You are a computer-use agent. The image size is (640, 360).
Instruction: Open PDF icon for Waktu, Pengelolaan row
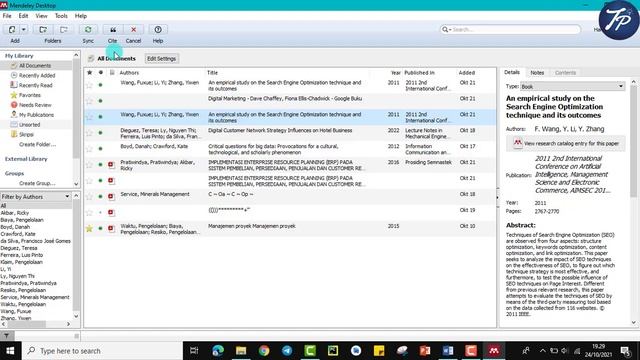pos(111,229)
